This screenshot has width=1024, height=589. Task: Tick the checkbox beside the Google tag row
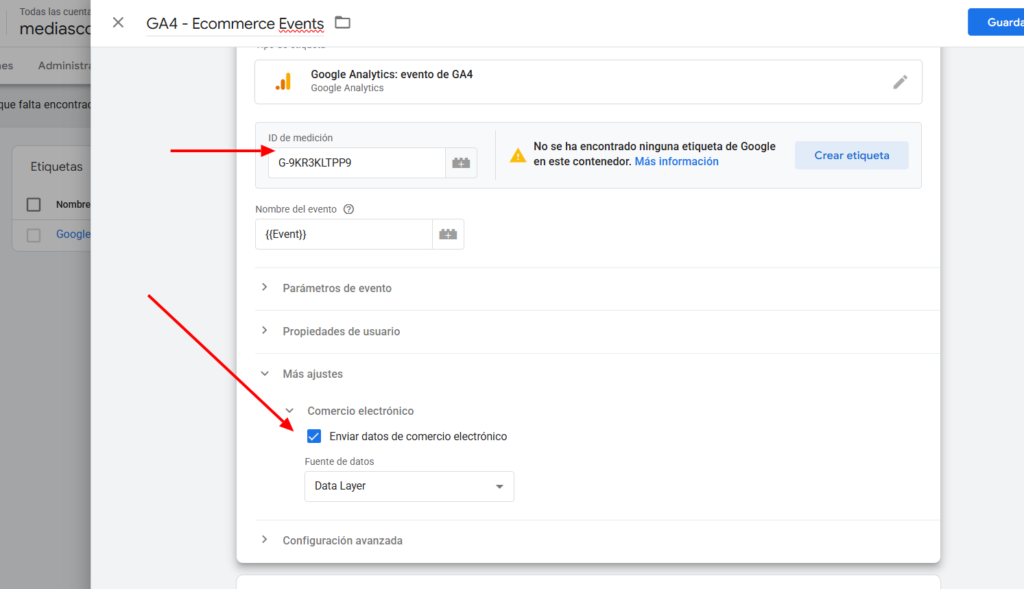tap(34, 235)
